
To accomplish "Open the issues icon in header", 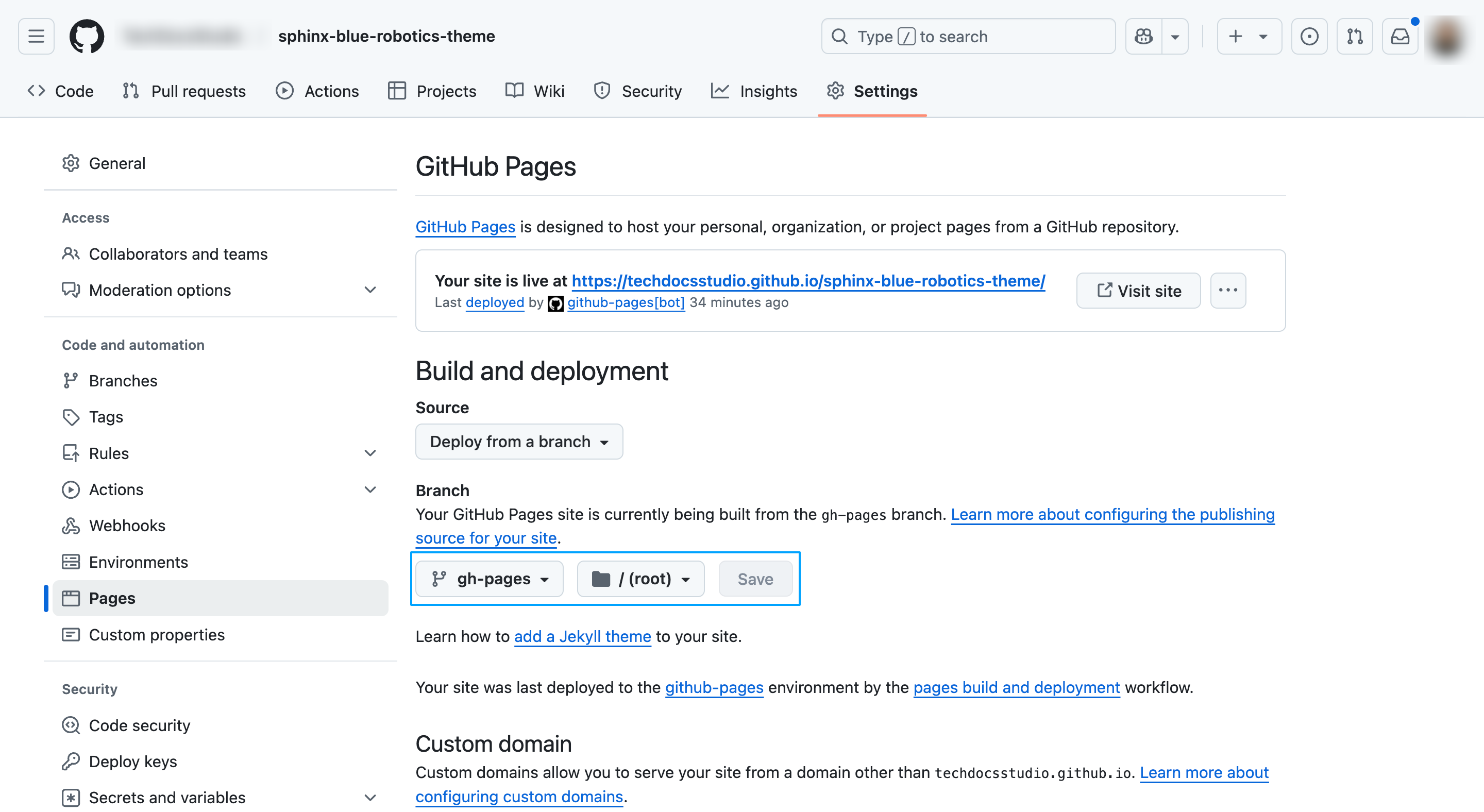I will point(1309,36).
